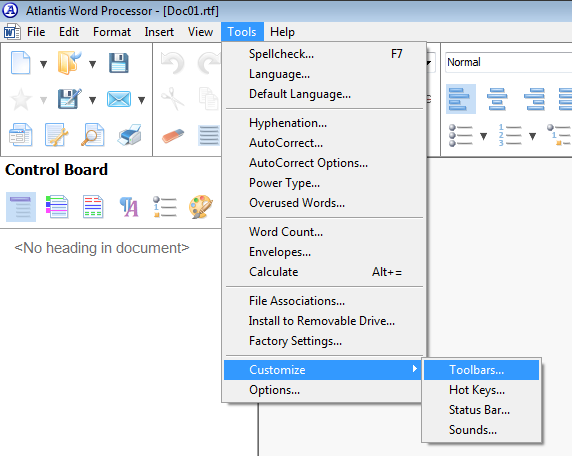The width and height of the screenshot is (572, 456).
Task: Select Center alignment icon
Action: pyautogui.click(x=497, y=99)
